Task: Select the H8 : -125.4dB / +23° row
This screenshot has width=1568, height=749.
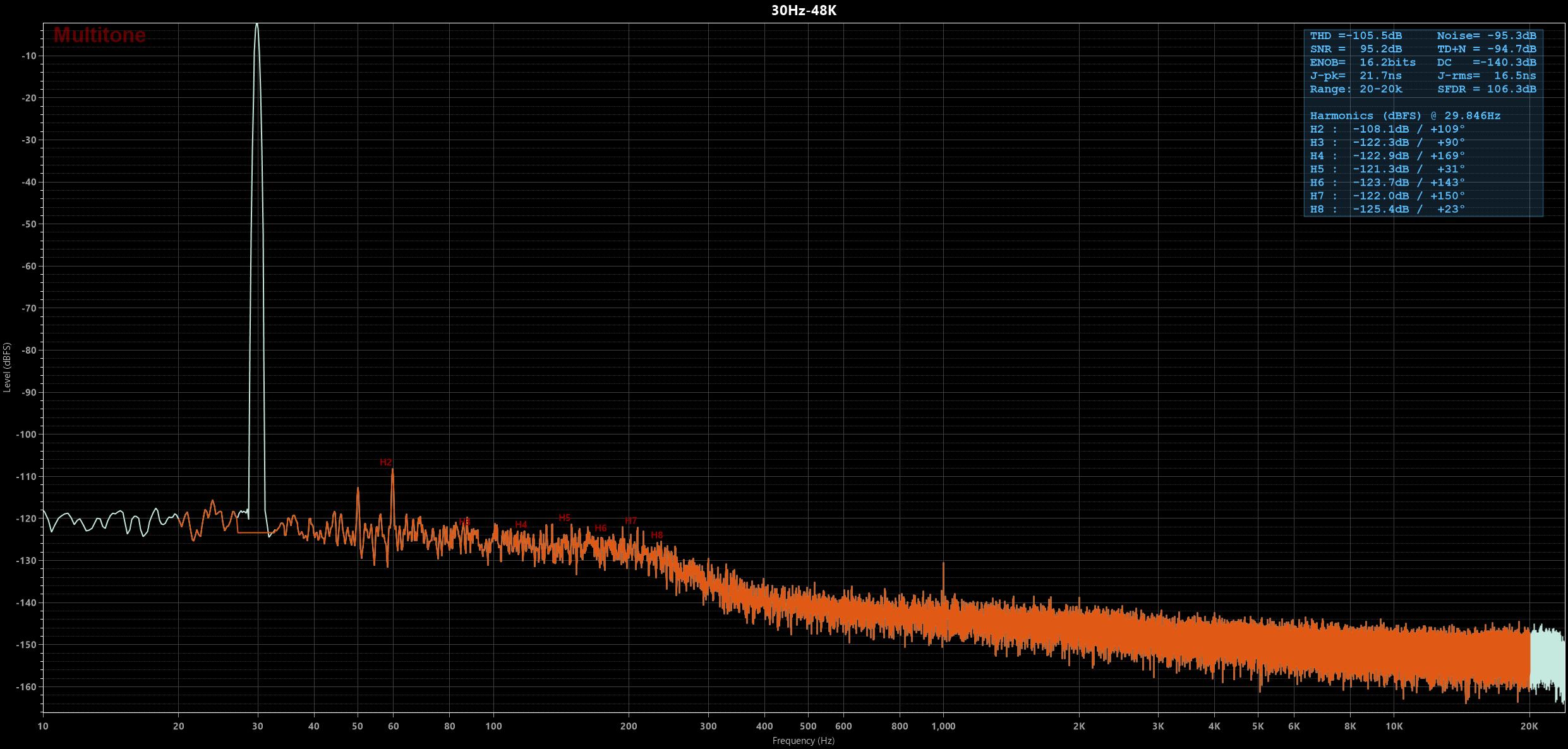Action: (1387, 209)
